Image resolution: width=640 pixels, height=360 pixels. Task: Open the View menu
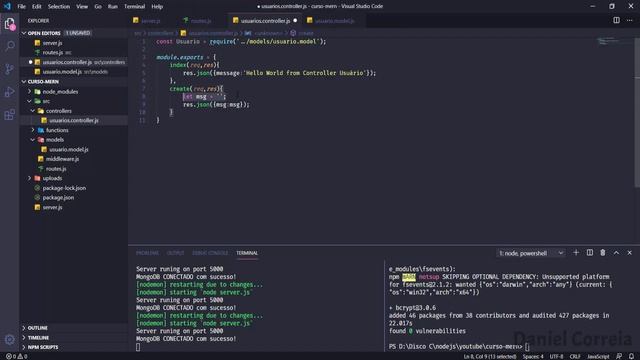pyautogui.click(x=82, y=7)
